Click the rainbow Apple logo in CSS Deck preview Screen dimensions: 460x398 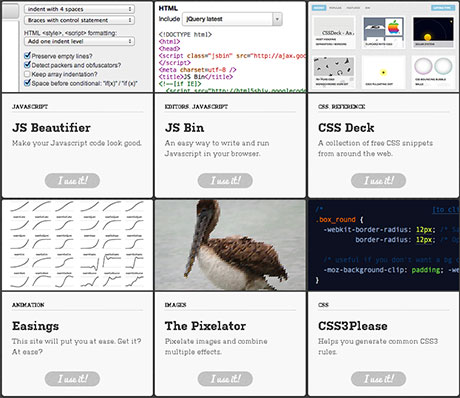394,27
